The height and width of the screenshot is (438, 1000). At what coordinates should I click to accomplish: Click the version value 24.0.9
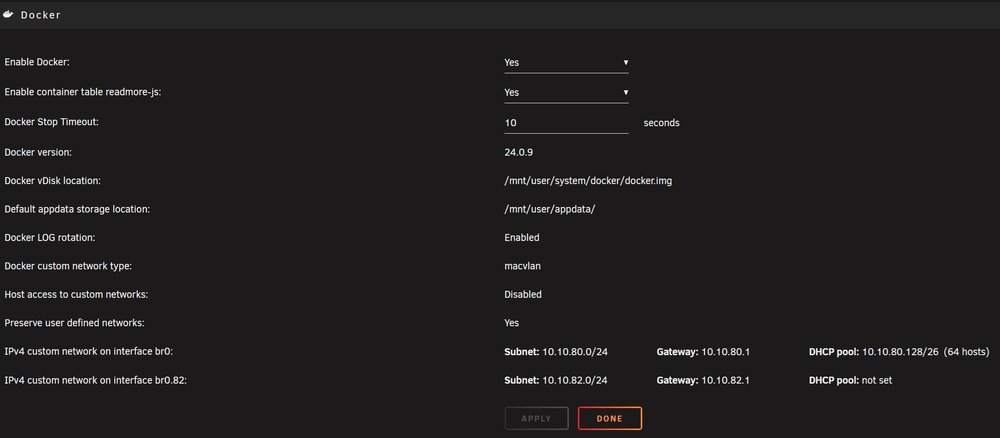[518, 152]
